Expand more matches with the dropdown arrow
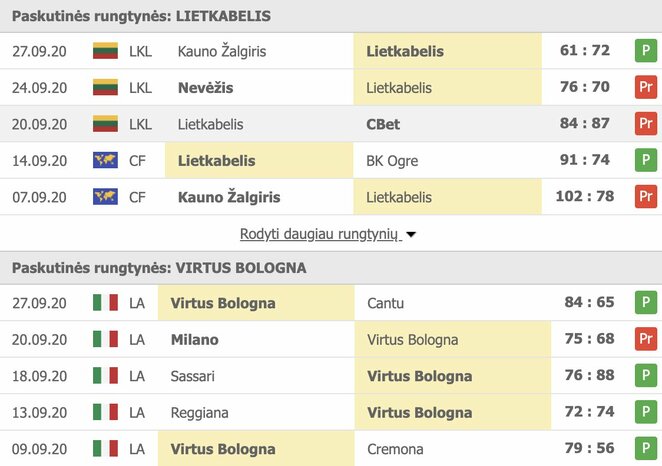This screenshot has height=466, width=662. (x=411, y=235)
